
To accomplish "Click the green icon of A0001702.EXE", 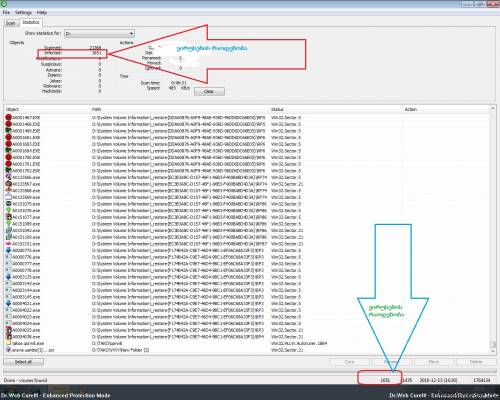I will pos(8,171).
